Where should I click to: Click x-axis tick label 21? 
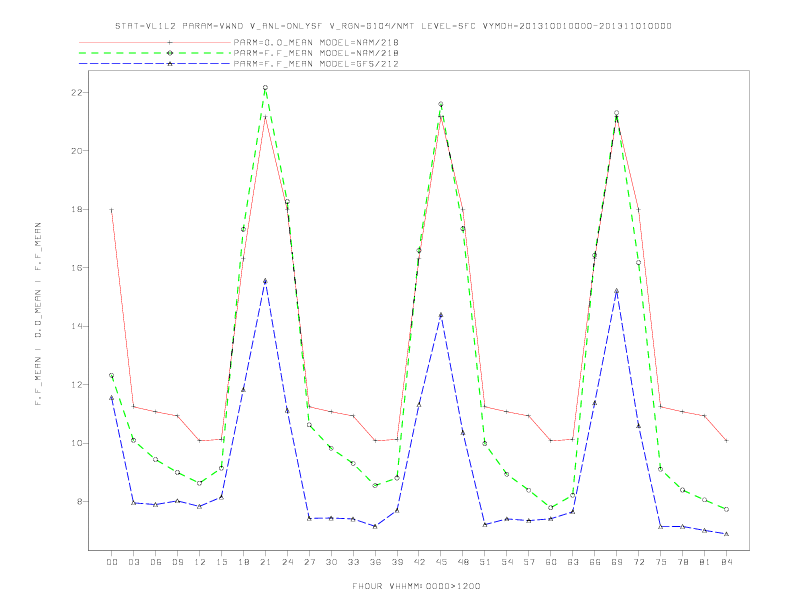[265, 562]
